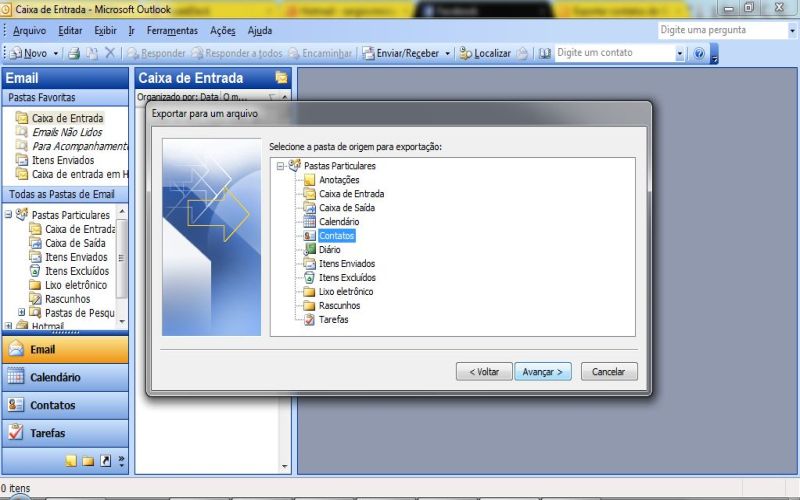Open toolbar options overflow arrow
Viewport: 800px width, 500px height.
714,53
